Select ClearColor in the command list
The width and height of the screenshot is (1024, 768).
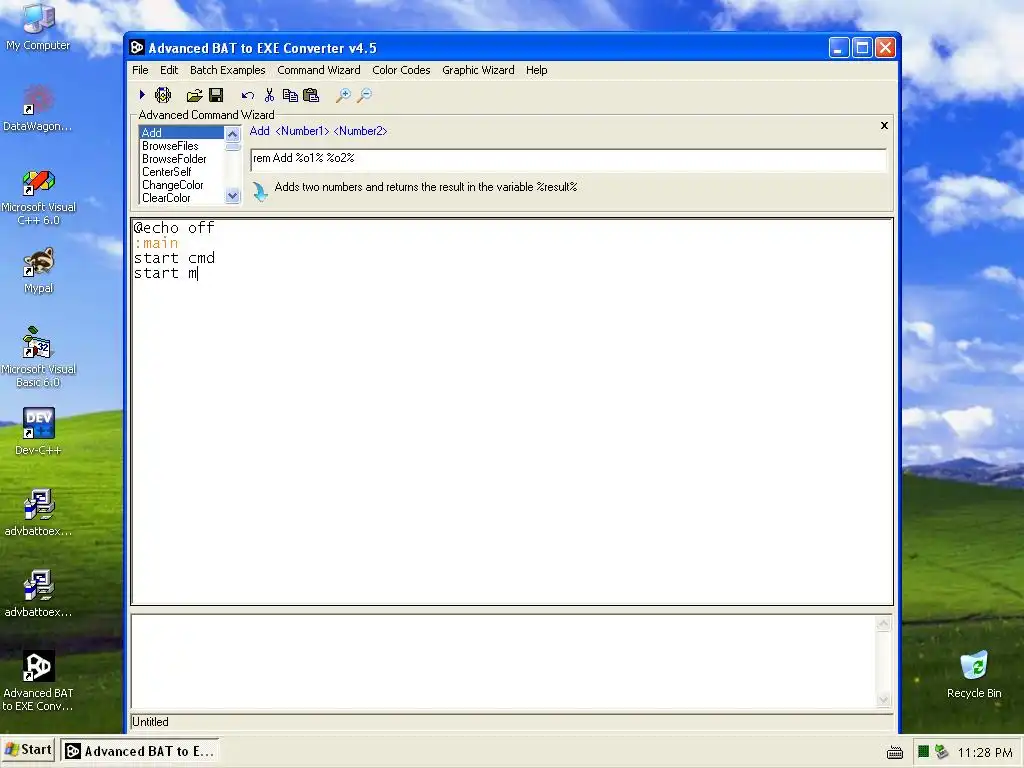tap(182, 198)
